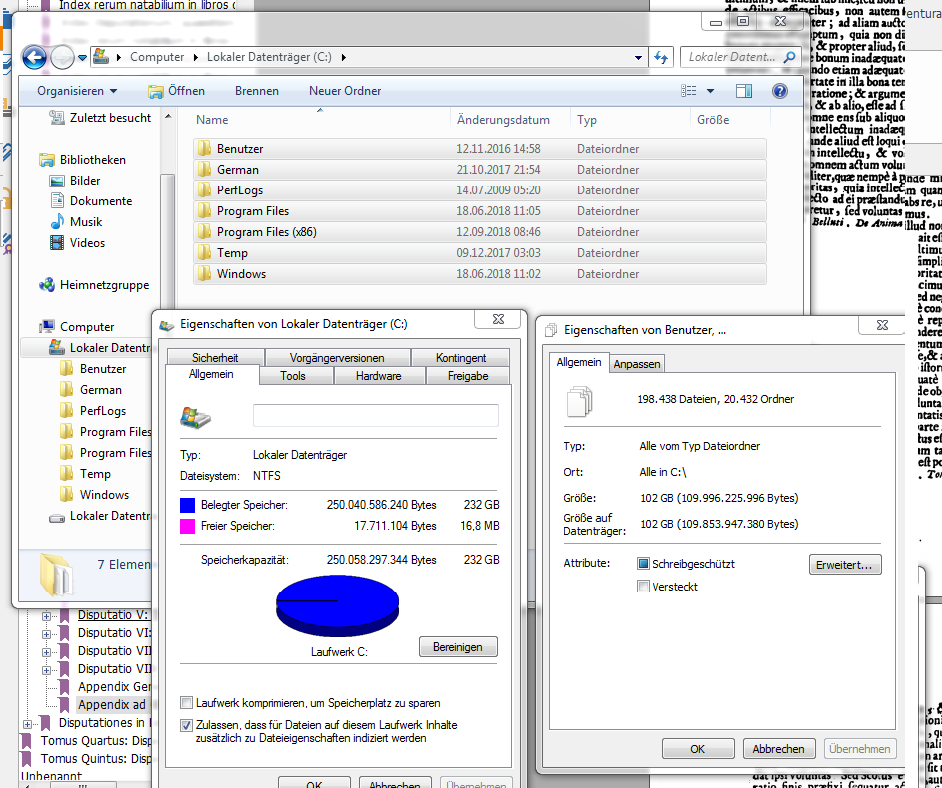Screen dimensions: 942x788
Task: Open the Organisieren menu
Action: tap(77, 91)
